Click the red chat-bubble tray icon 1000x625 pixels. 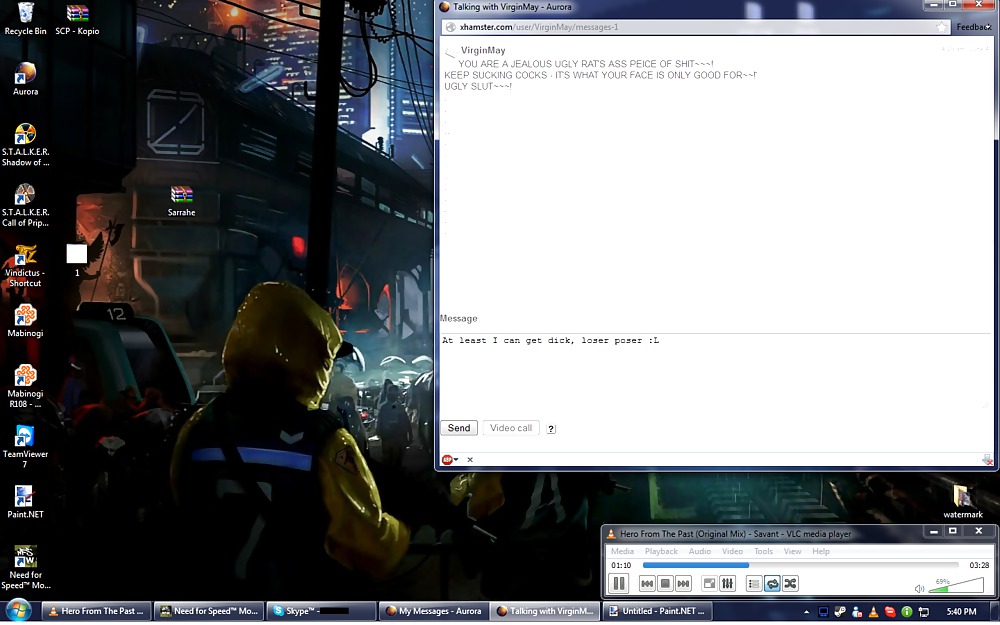[890, 612]
